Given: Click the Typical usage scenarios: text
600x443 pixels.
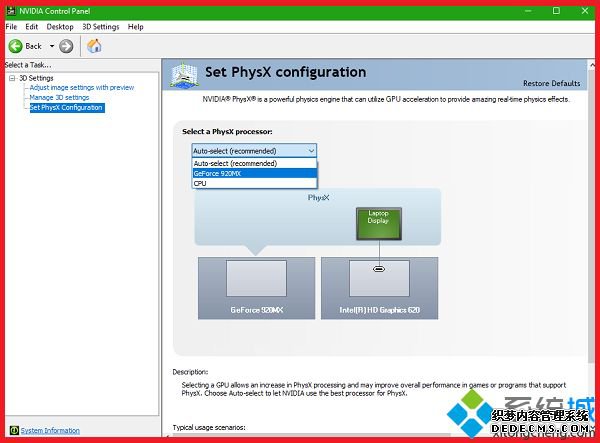Looking at the screenshot, I should point(209,427).
